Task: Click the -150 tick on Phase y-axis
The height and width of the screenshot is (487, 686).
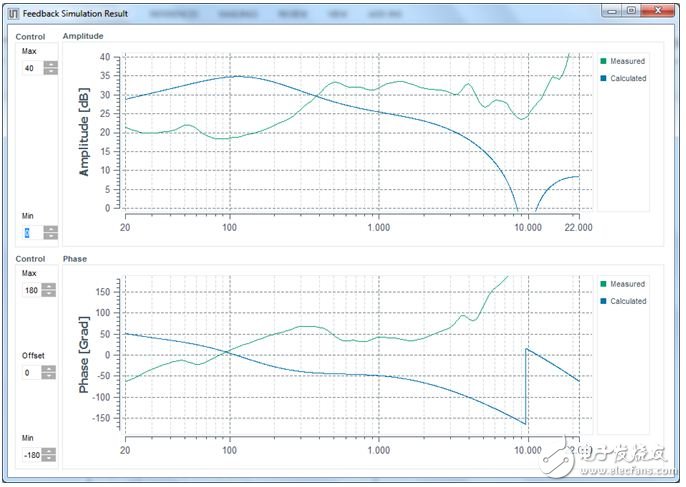Action: pyautogui.click(x=101, y=418)
